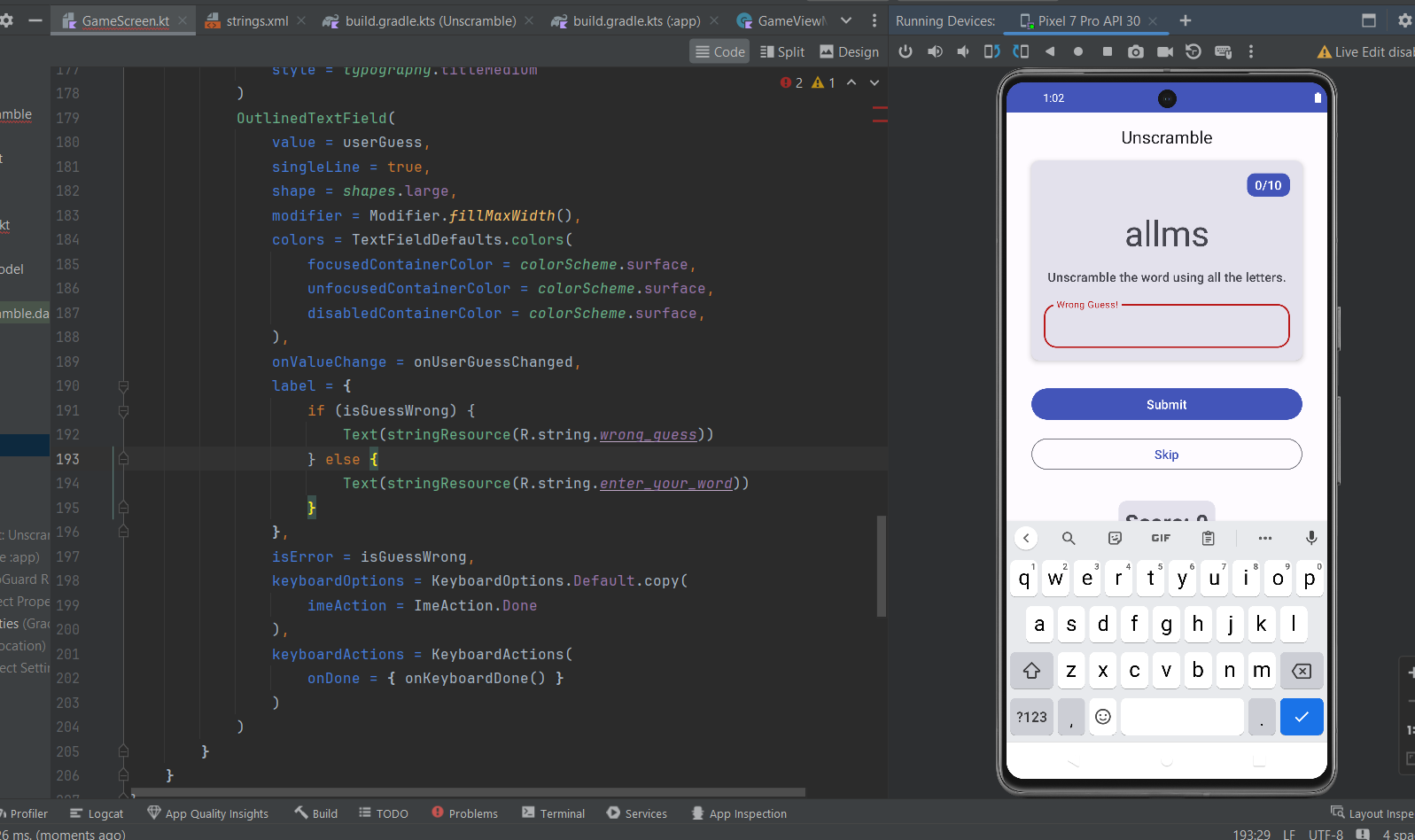Fold region marker at line 196
Image resolution: width=1415 pixels, height=840 pixels.
click(123, 532)
